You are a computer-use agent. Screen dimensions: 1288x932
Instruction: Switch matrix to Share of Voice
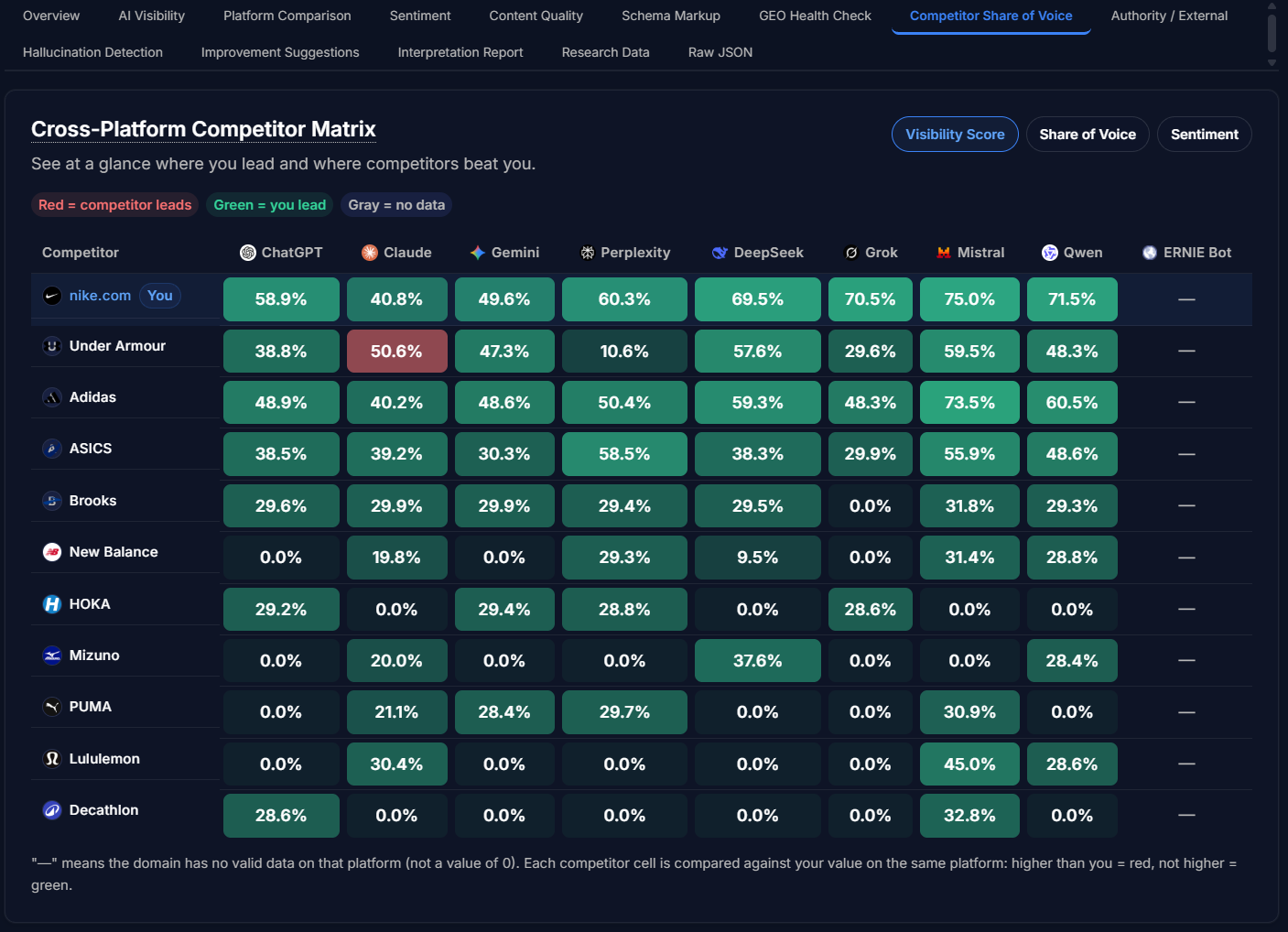(1088, 135)
